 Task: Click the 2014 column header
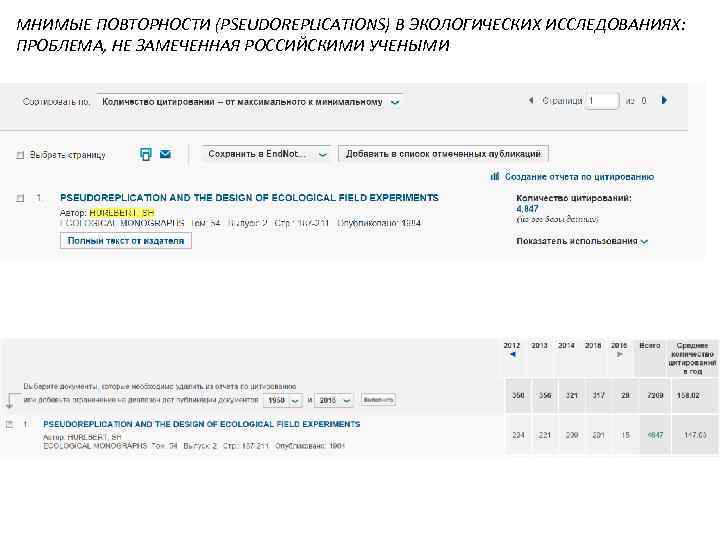coord(566,345)
